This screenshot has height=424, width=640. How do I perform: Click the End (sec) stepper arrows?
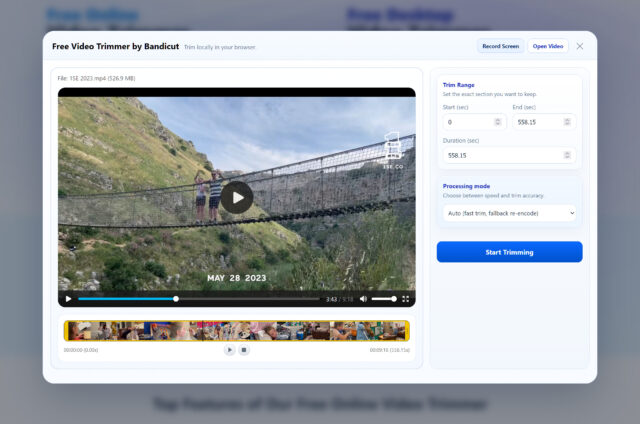[x=567, y=122]
